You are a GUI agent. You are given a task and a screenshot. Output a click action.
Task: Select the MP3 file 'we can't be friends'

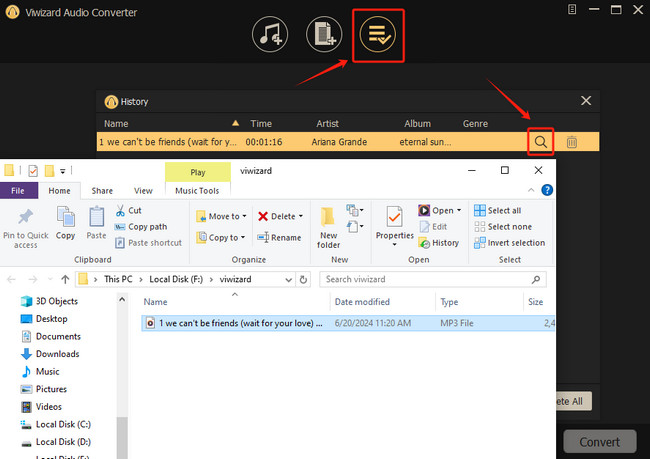pyautogui.click(x=348, y=323)
